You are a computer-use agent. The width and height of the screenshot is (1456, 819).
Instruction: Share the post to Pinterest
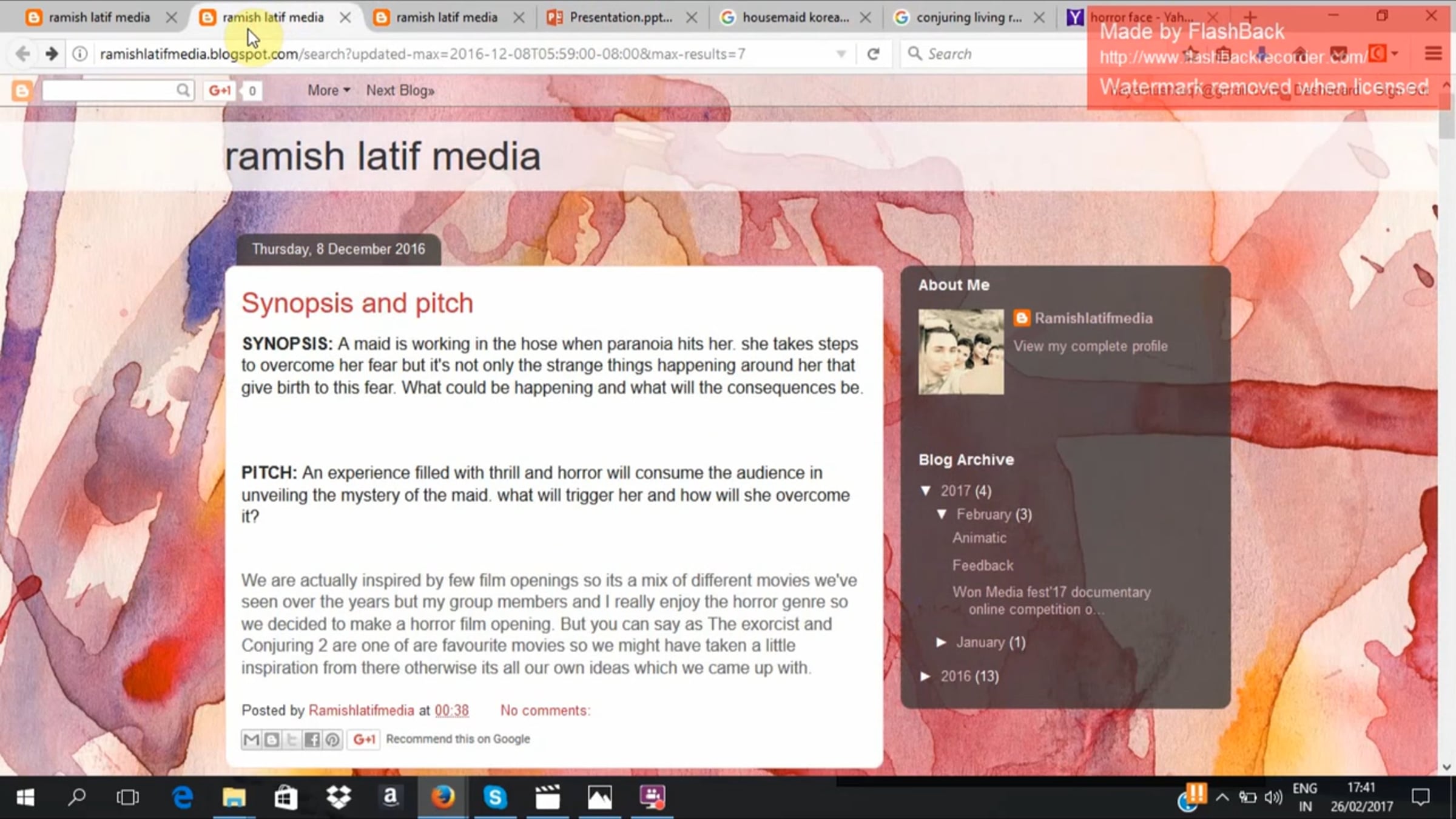click(332, 740)
